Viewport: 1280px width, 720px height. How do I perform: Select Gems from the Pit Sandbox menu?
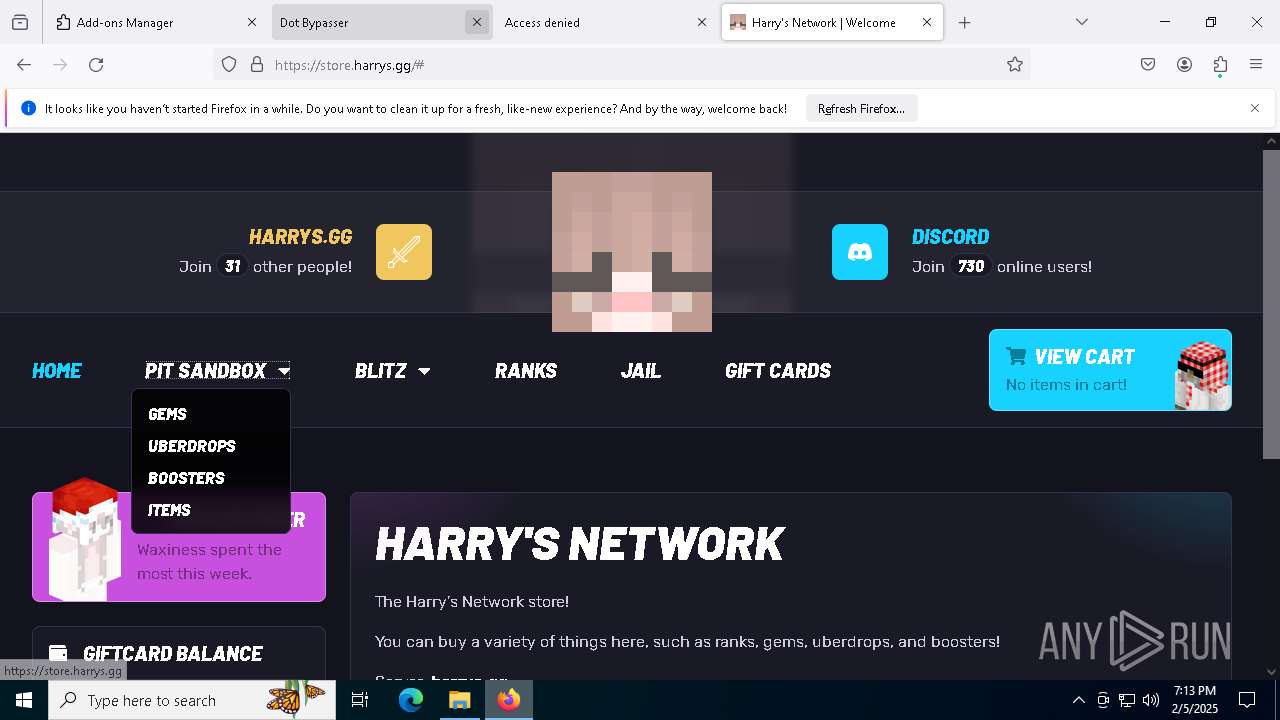(167, 414)
